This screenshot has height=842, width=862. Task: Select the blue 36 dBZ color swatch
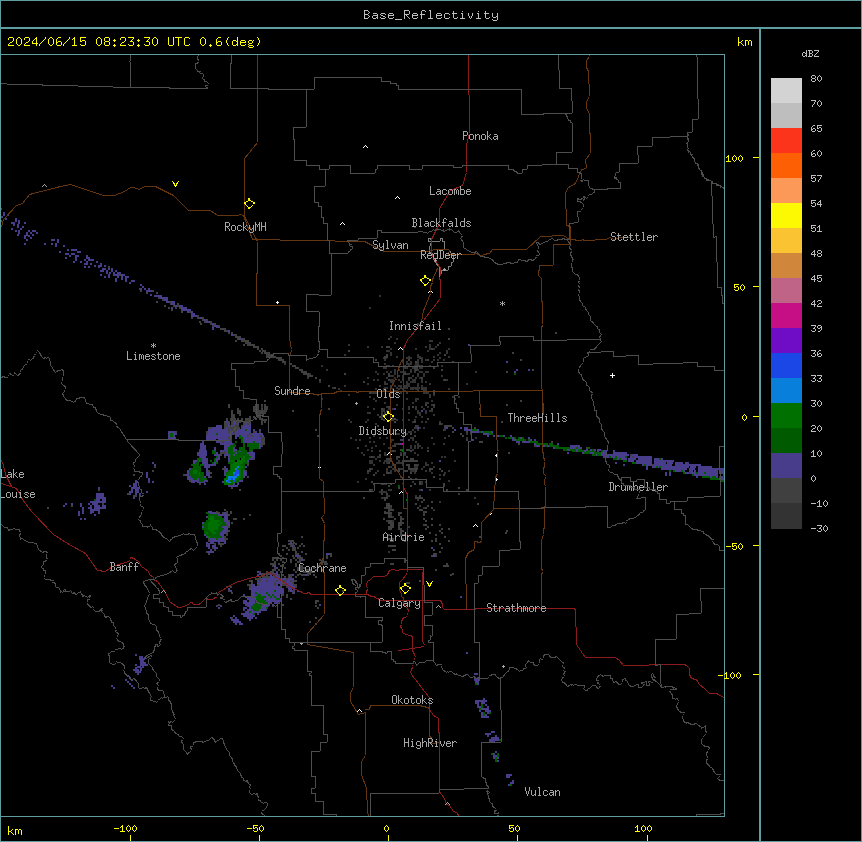pos(786,365)
